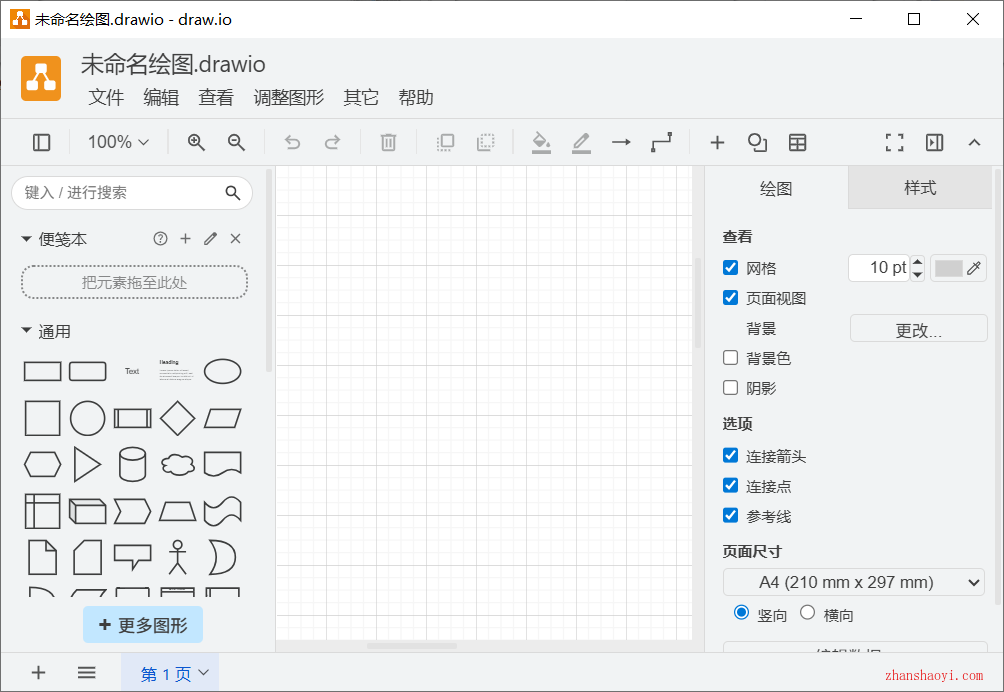
Task: Toggle the left sidebar panel icon
Action: 42,143
